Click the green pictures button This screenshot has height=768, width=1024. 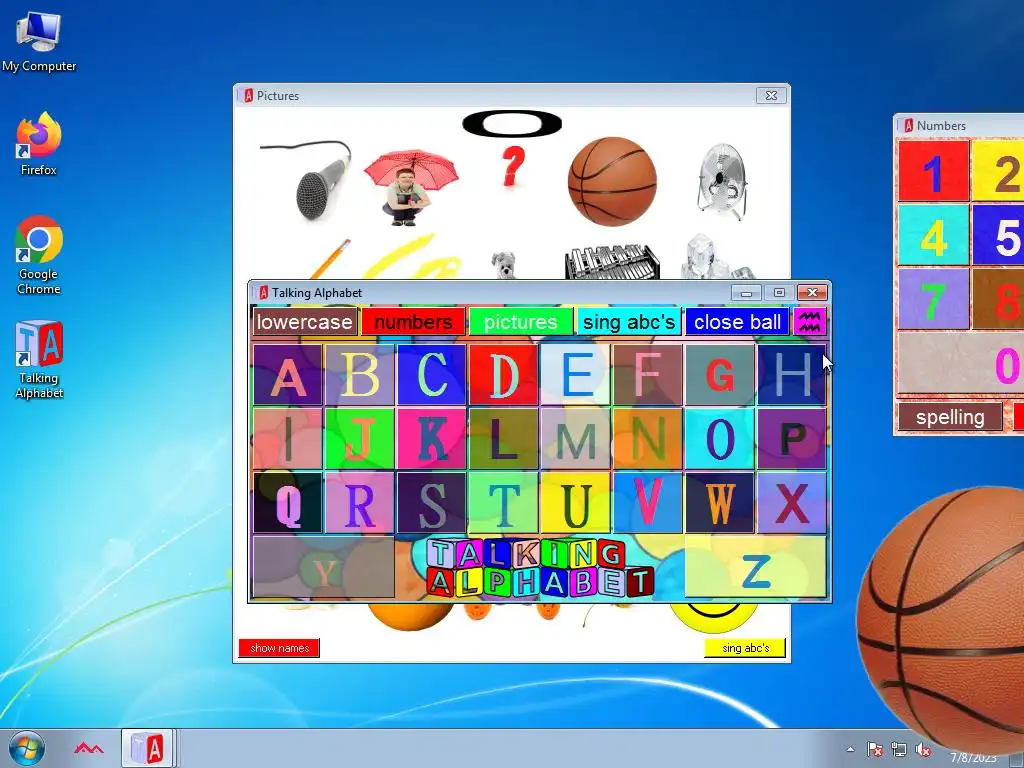520,322
